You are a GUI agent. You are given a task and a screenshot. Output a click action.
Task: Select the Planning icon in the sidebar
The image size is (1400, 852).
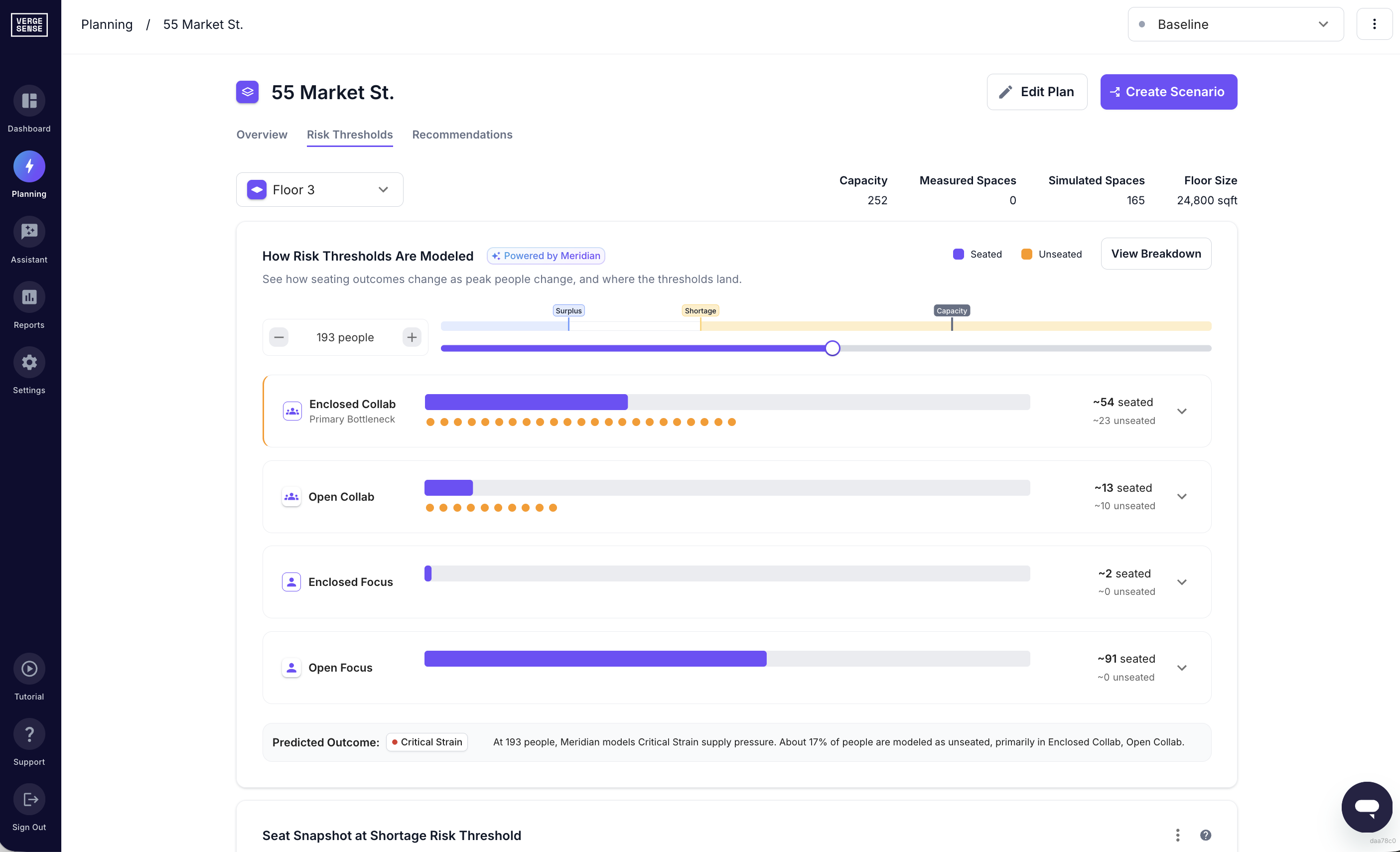(x=29, y=166)
